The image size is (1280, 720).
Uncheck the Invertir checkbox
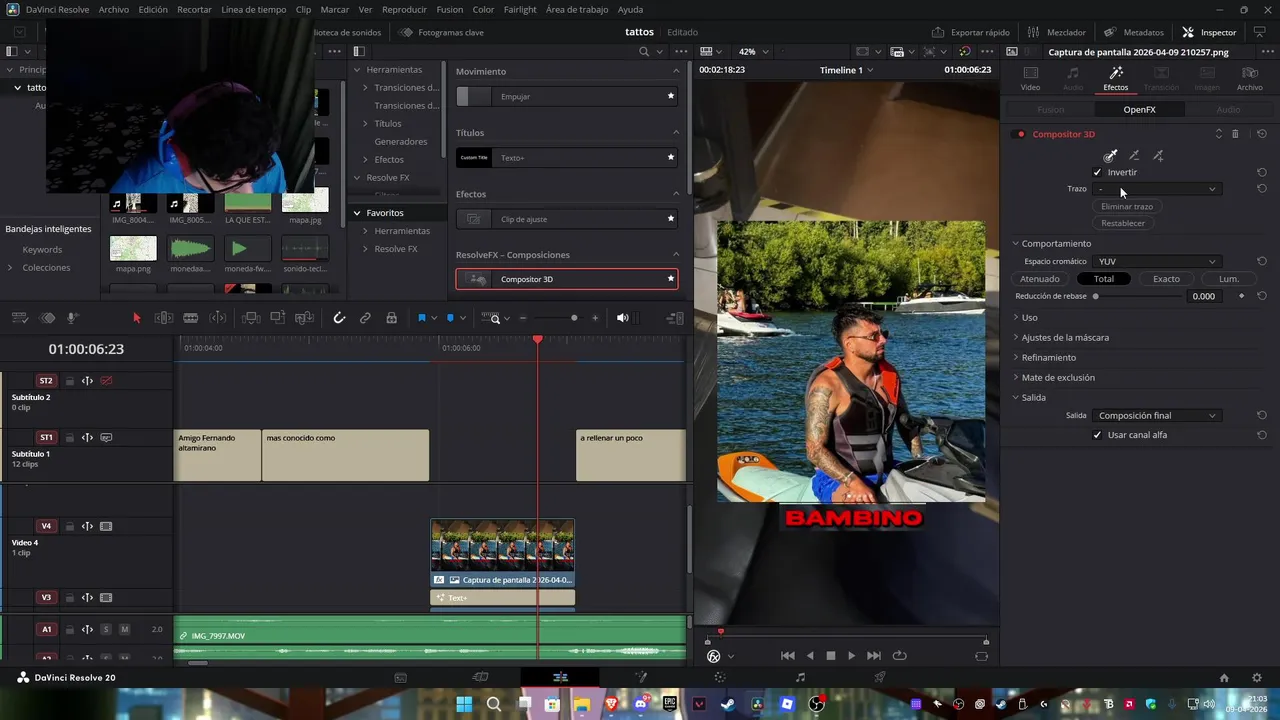(x=1097, y=172)
